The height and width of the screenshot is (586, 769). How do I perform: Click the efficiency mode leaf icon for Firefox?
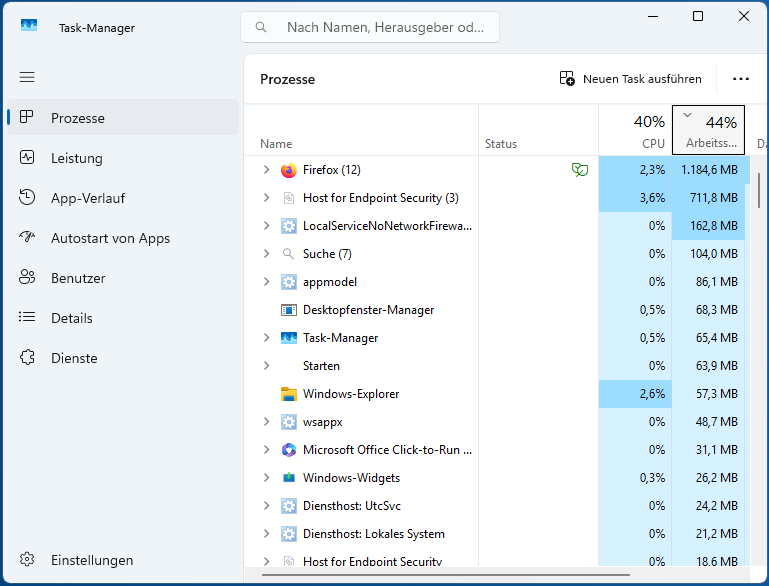coord(580,170)
